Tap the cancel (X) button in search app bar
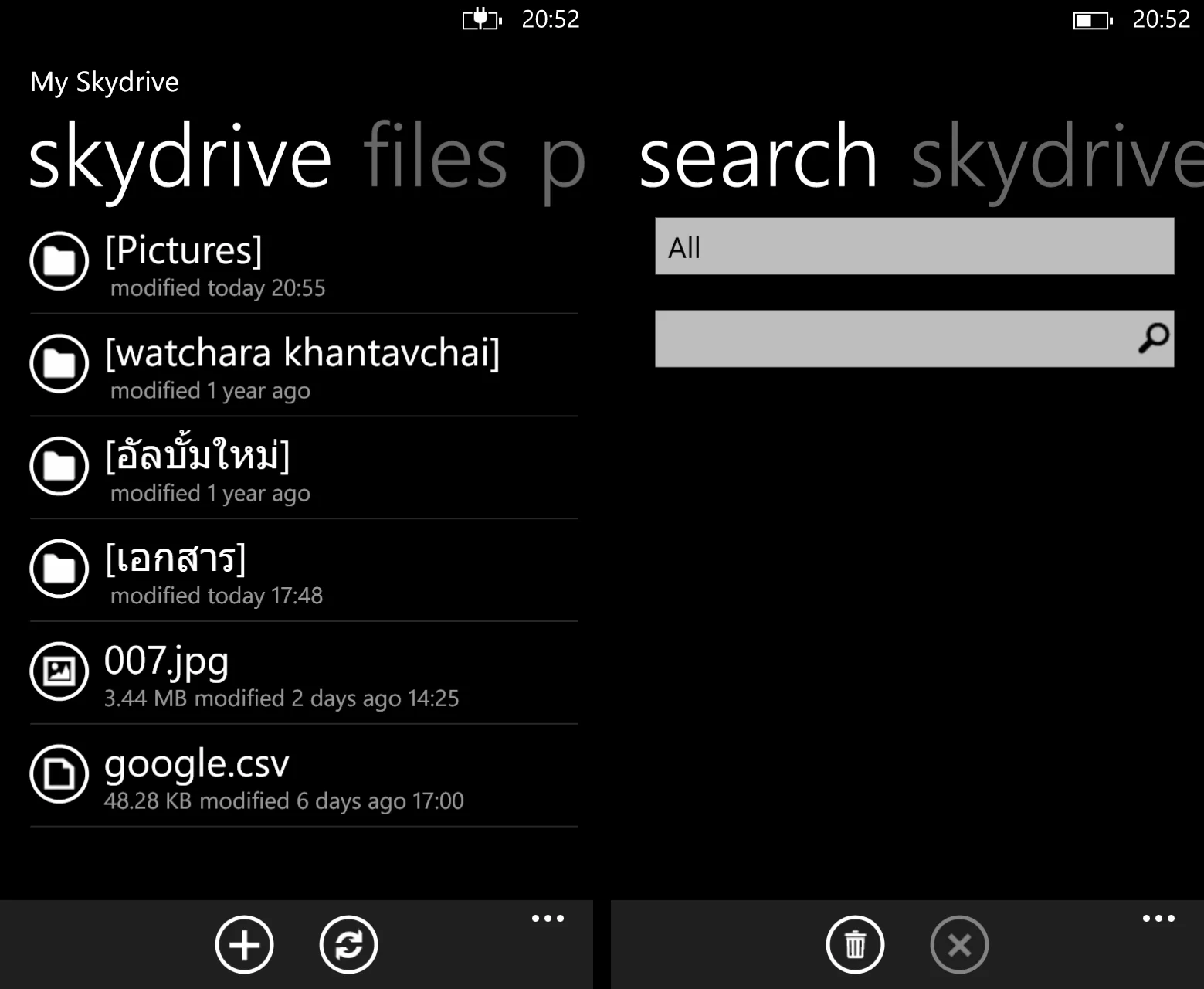Screen dimensions: 1204x989 pos(959,945)
